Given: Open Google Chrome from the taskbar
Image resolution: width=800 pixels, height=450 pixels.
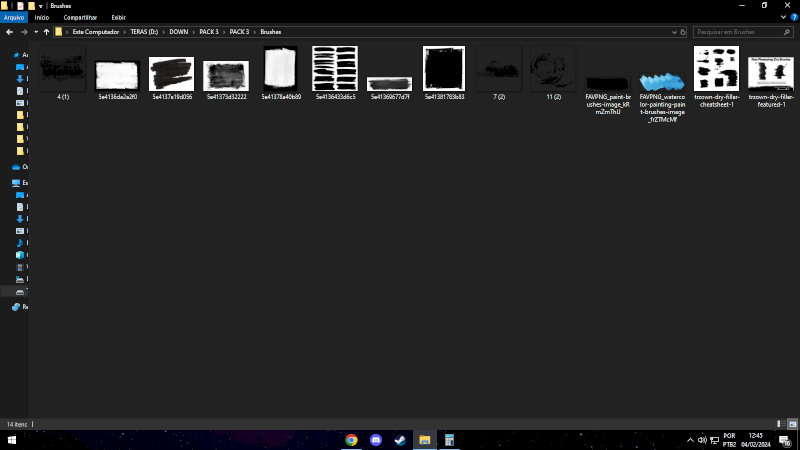Looking at the screenshot, I should [x=352, y=440].
